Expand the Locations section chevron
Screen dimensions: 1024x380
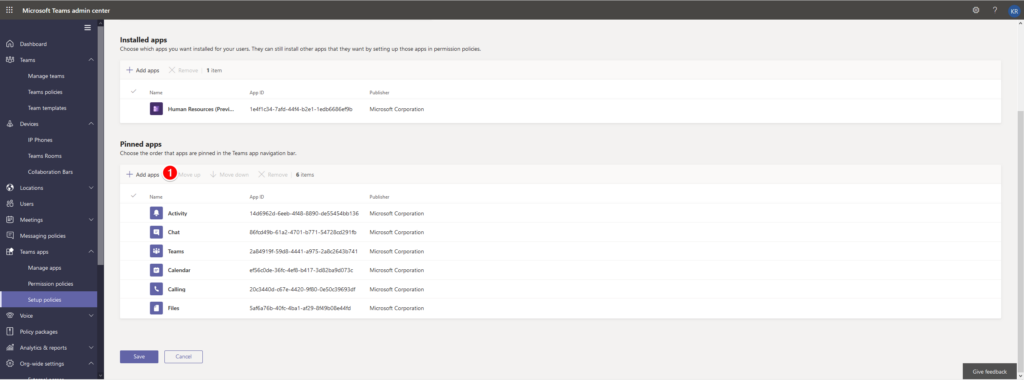coord(91,188)
